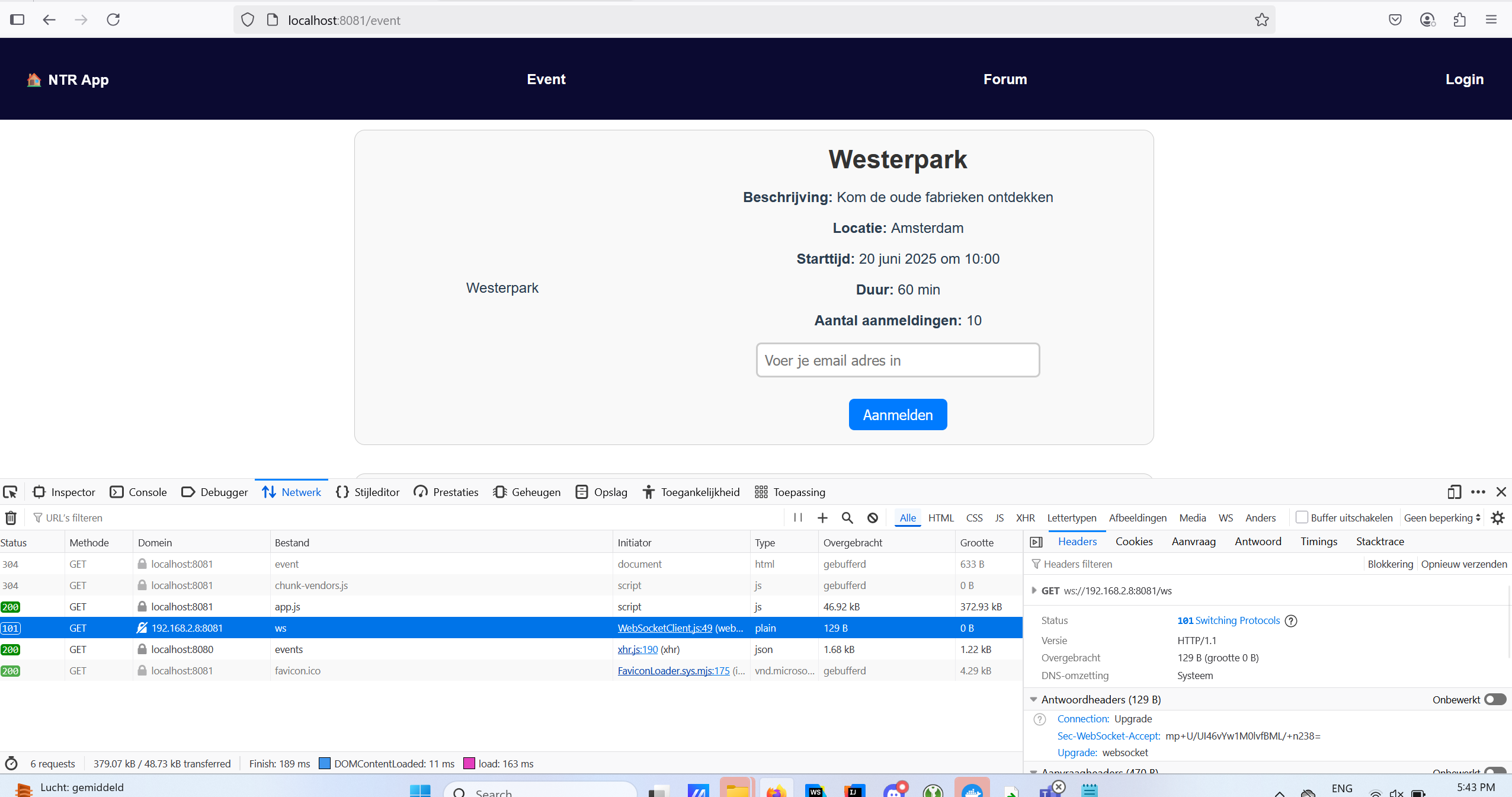Expand the GET ws:// request URL
This screenshot has width=1512, height=797.
pyautogui.click(x=1034, y=591)
